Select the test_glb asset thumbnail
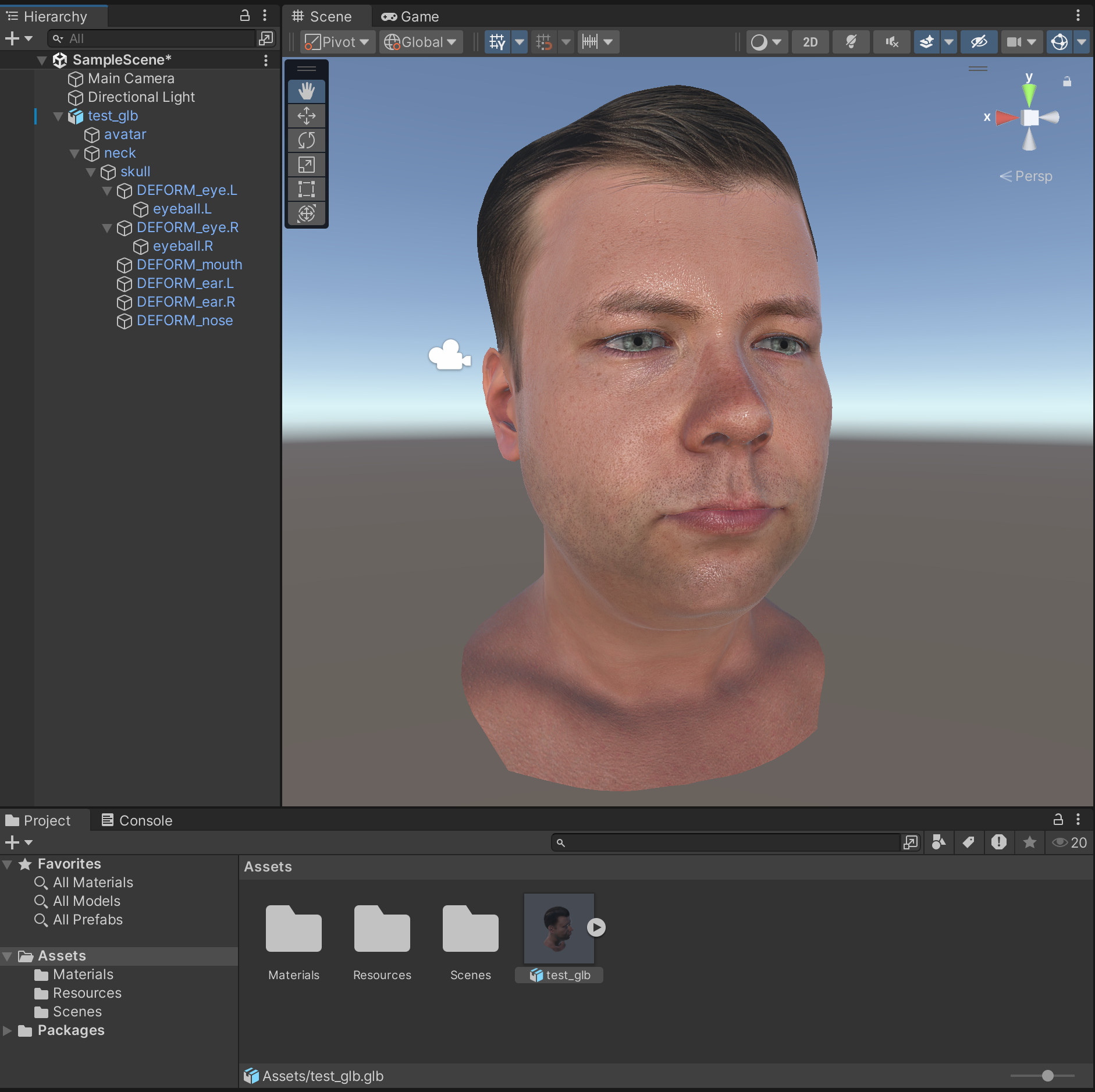Viewport: 1095px width, 1092px height. point(559,928)
